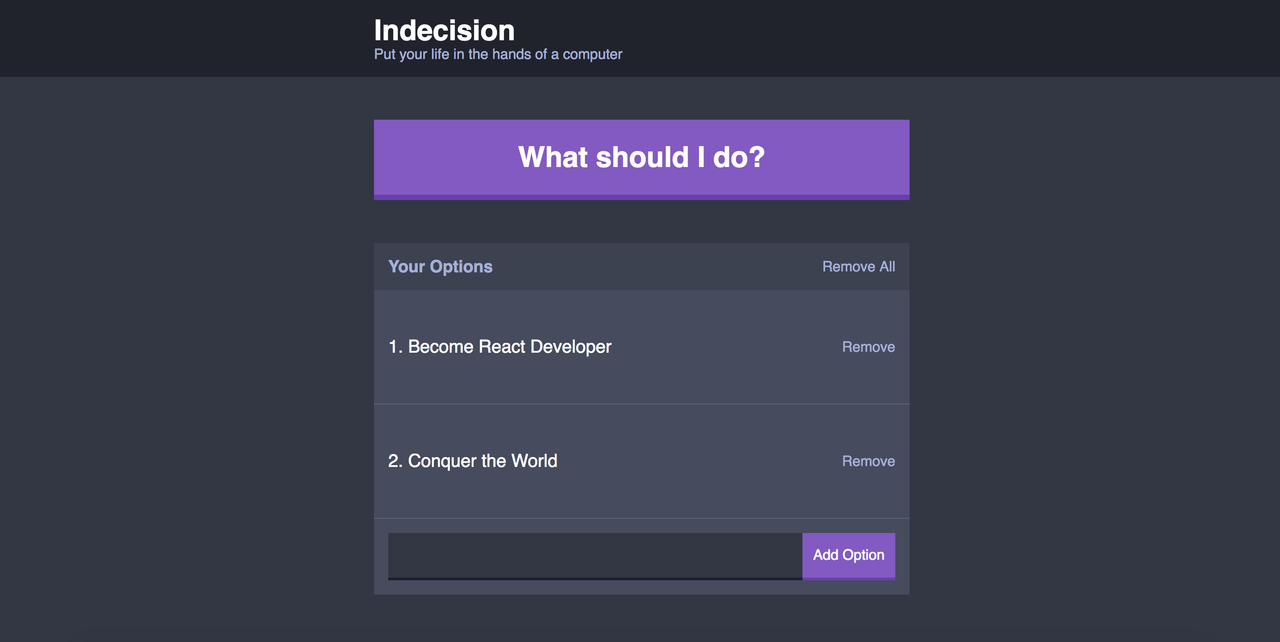The image size is (1280, 642).
Task: Remove the "Conquer the World" option
Action: click(868, 461)
